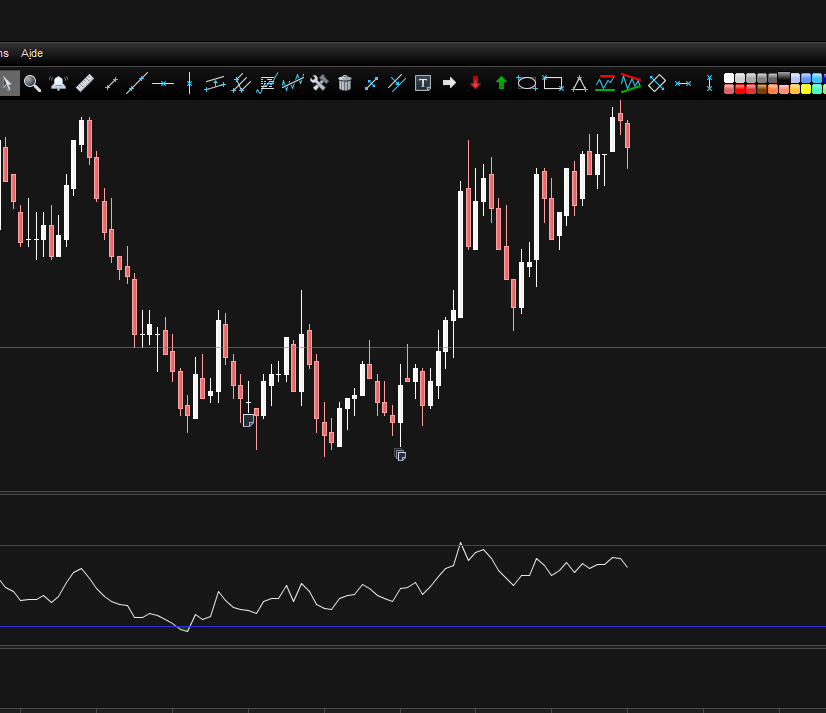This screenshot has width=826, height=713.
Task: Choose the yellow color swatch
Action: click(x=806, y=89)
